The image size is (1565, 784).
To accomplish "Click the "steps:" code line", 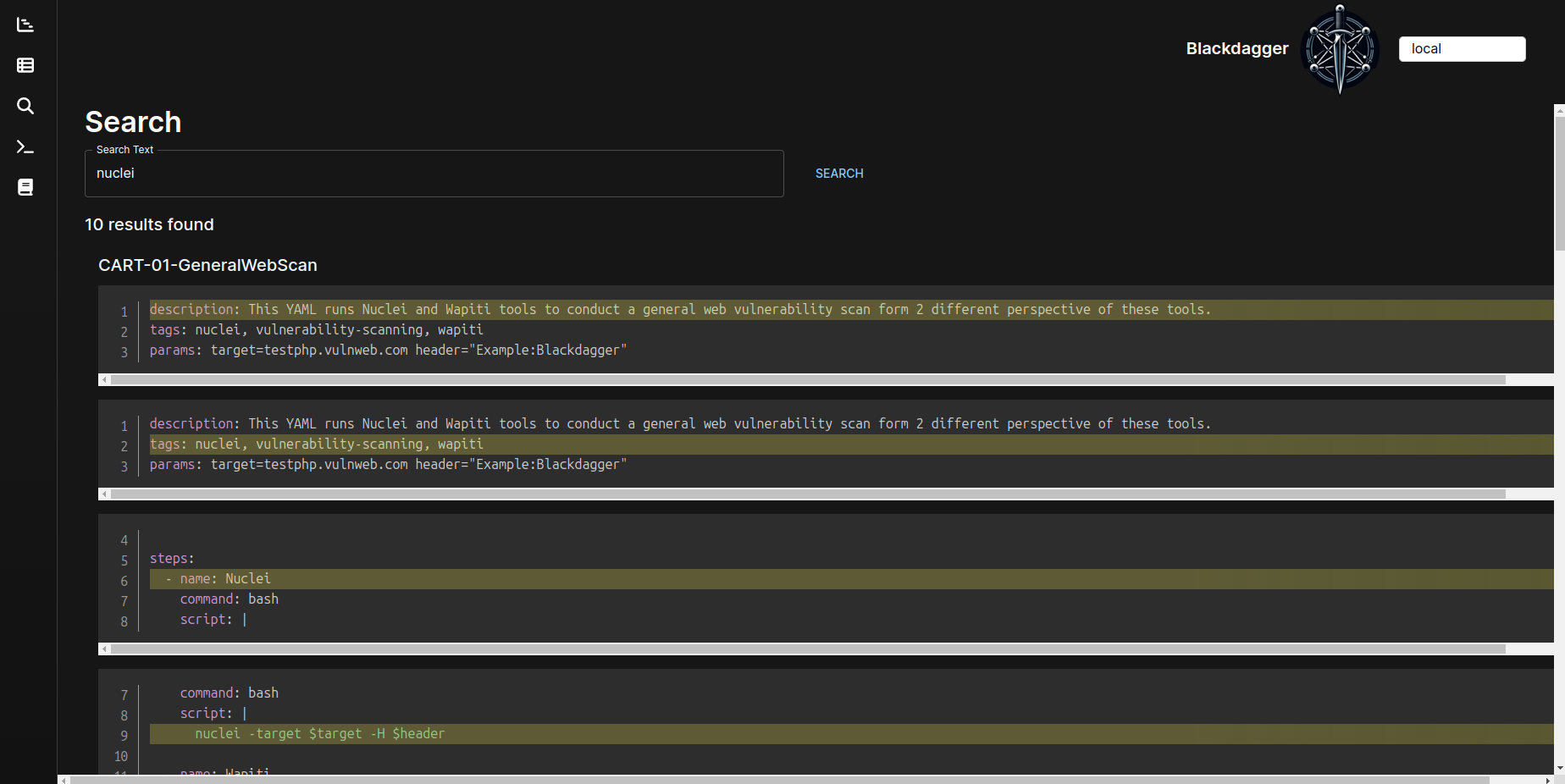I will pyautogui.click(x=172, y=558).
